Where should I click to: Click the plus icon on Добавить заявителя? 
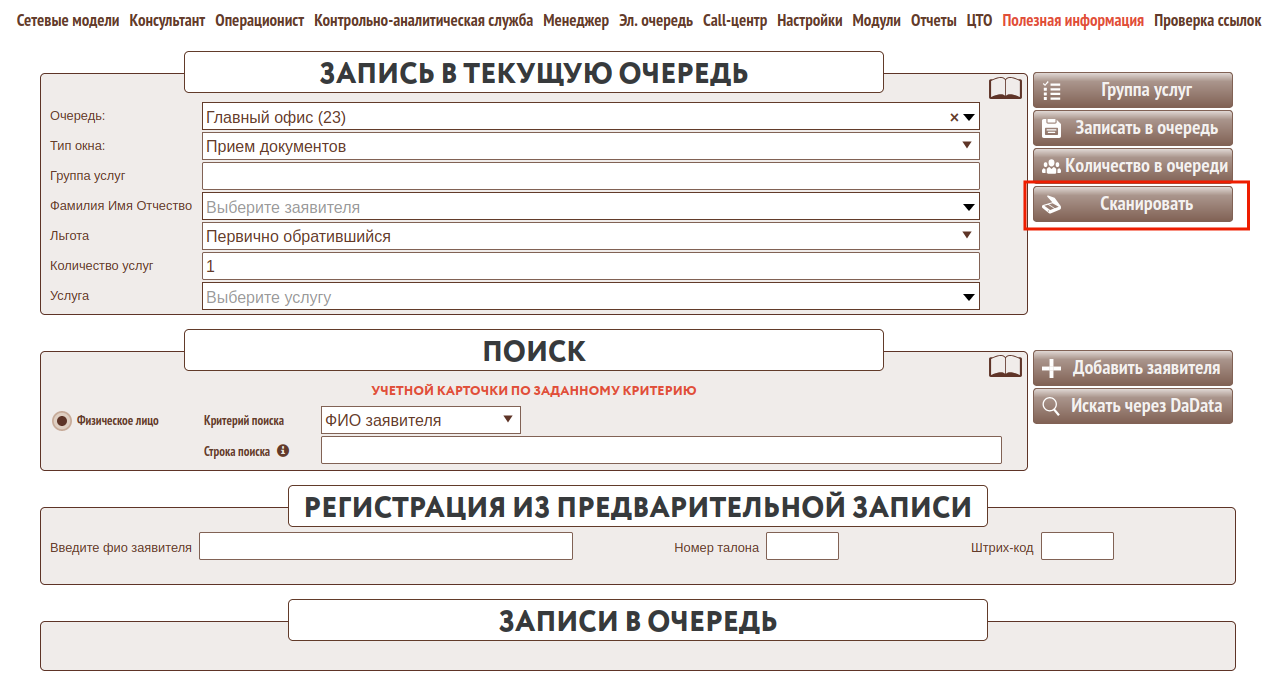pyautogui.click(x=1051, y=368)
